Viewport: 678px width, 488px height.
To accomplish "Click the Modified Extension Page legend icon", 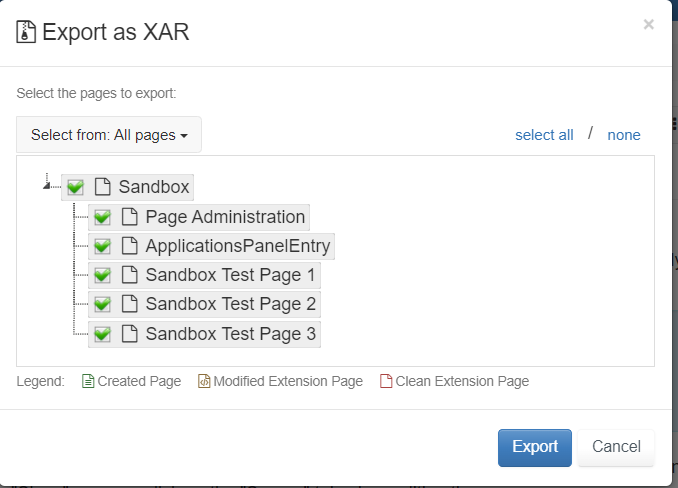I will pyautogui.click(x=204, y=381).
